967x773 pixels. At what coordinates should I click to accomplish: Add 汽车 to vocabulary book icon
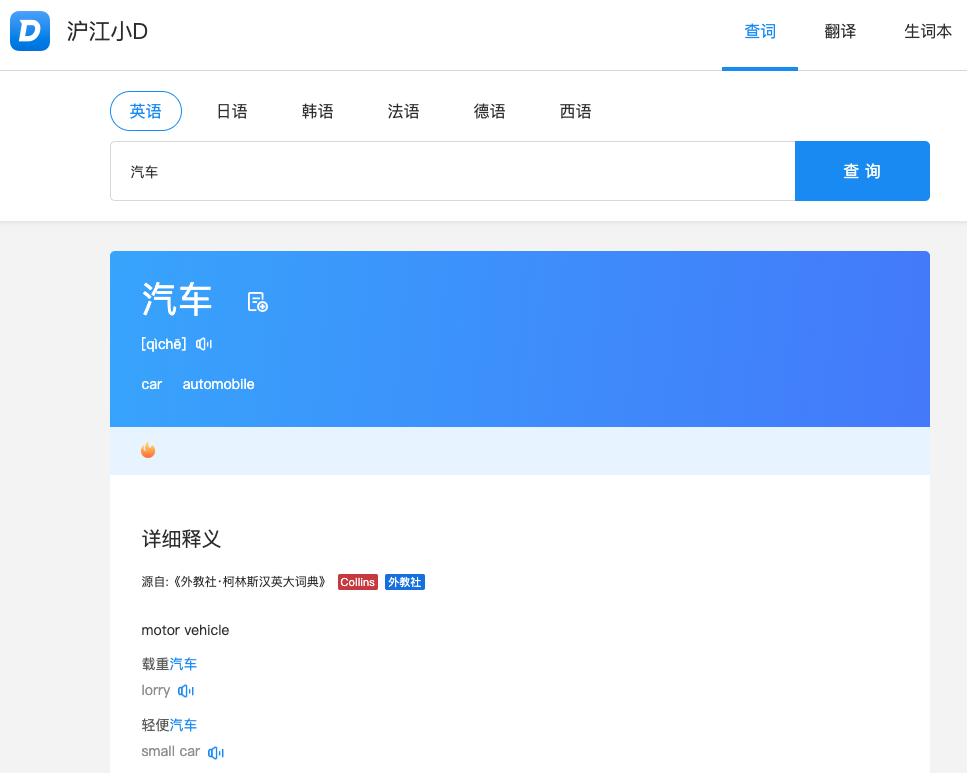[257, 301]
